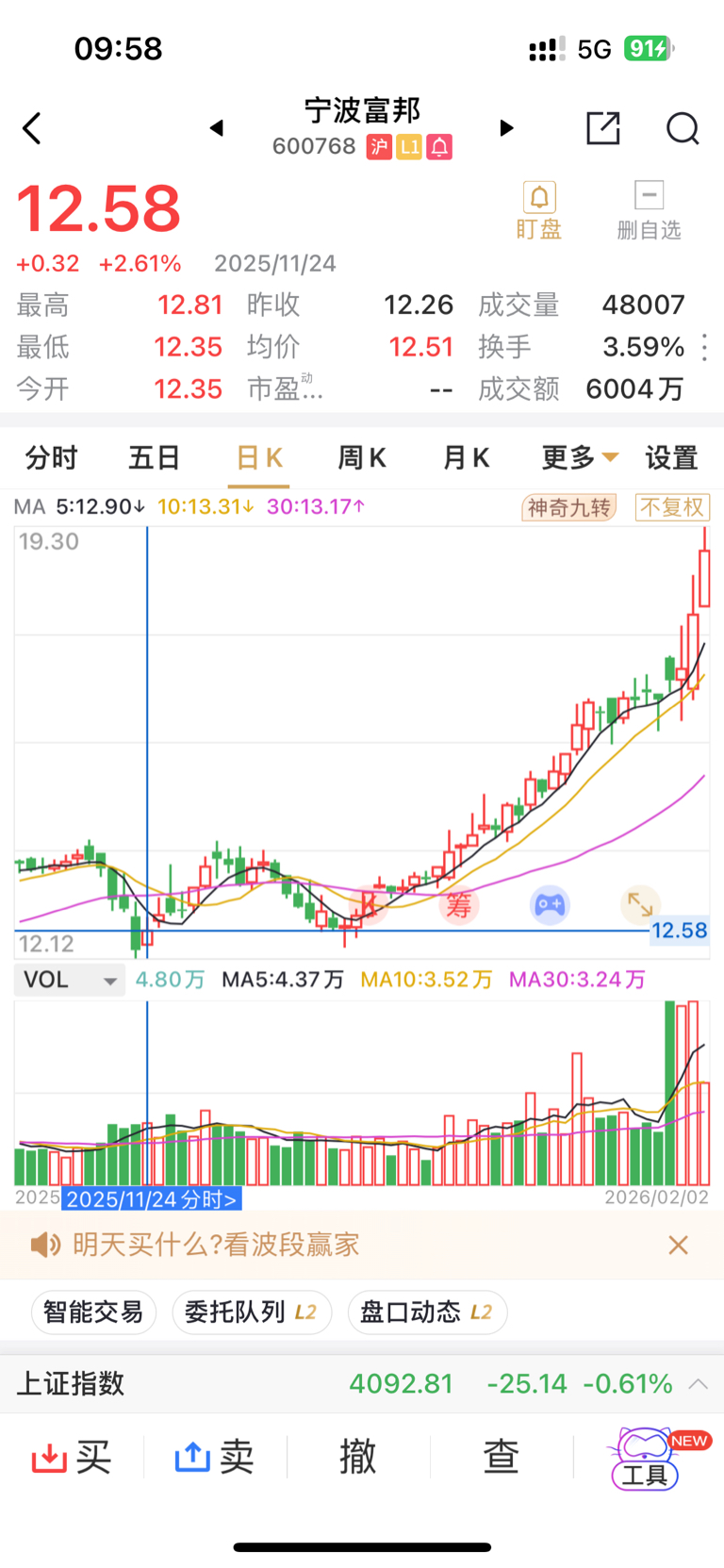Tap the 明天买什么?看波段赢家 banner text
This screenshot has height=1568, width=724.
pyautogui.click(x=216, y=1245)
